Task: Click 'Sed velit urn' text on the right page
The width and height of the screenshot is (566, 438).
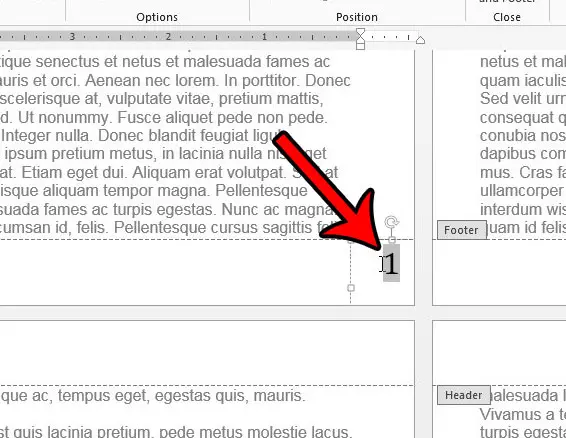Action: click(x=523, y=99)
